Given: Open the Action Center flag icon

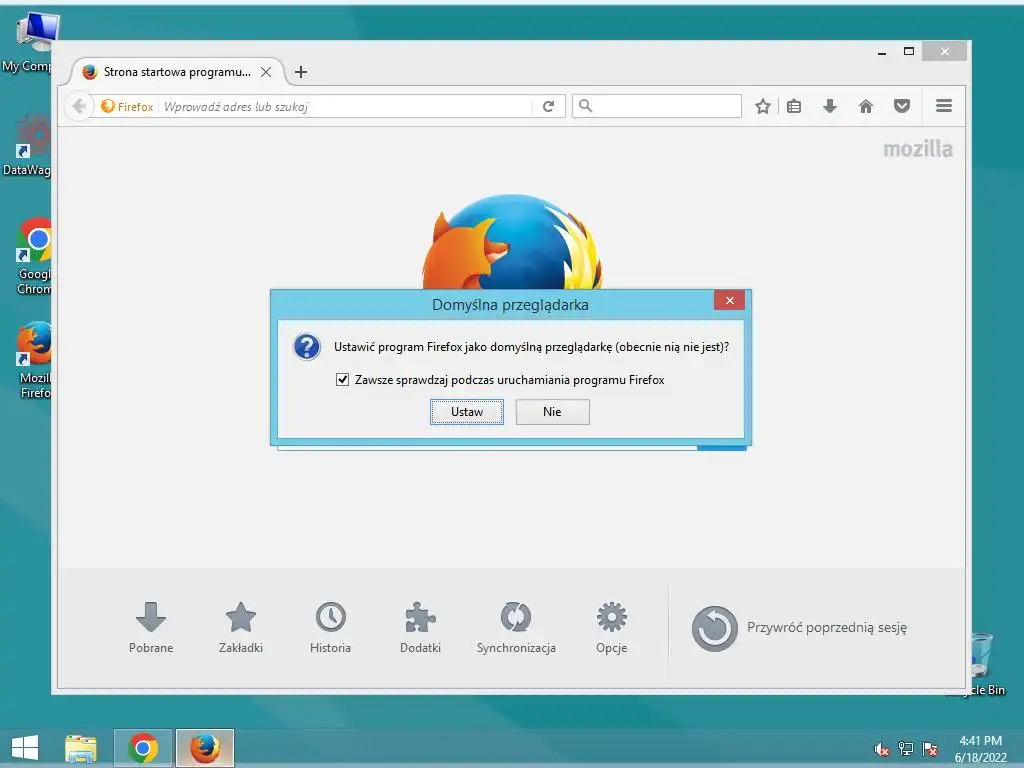Looking at the screenshot, I should point(930,749).
